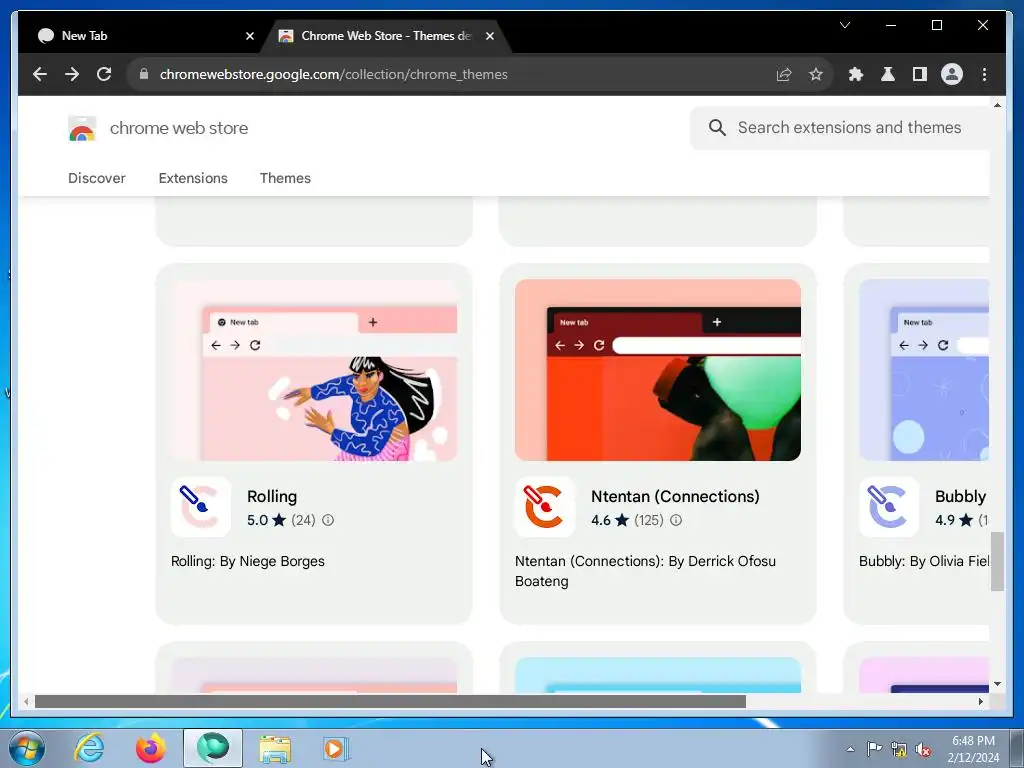This screenshot has height=768, width=1024.
Task: Show hidden system tray icons
Action: (x=850, y=750)
